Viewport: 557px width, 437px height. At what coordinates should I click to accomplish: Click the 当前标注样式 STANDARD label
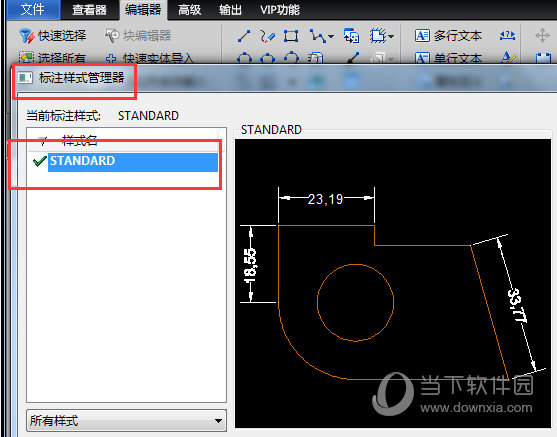point(102,116)
